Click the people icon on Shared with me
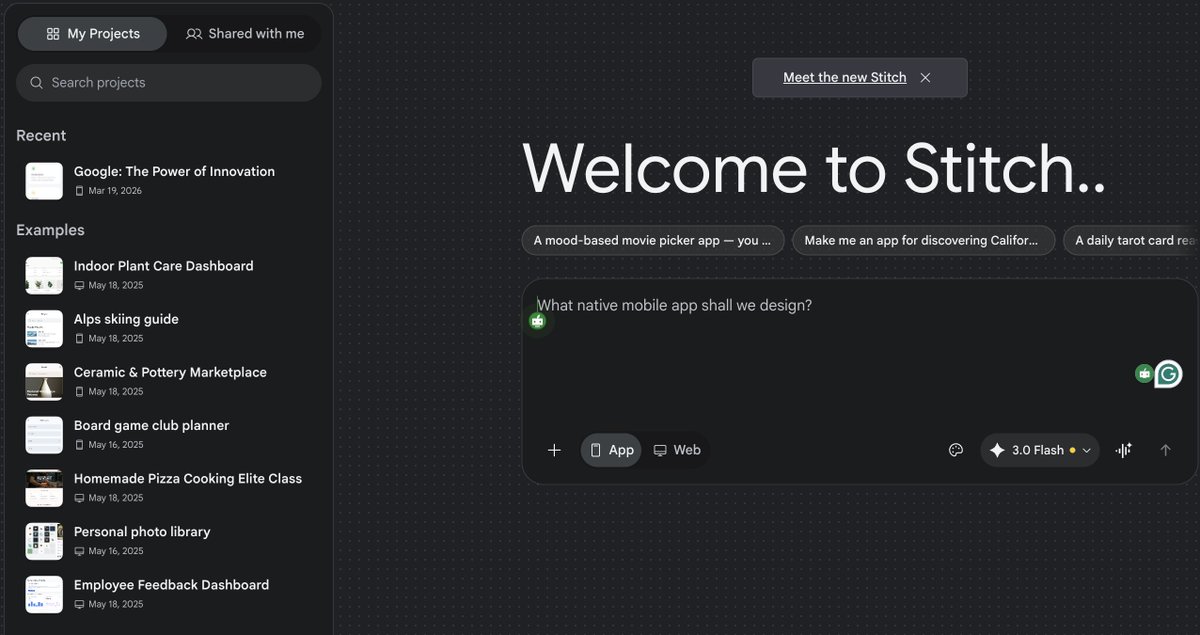The width and height of the screenshot is (1200, 635). point(194,34)
